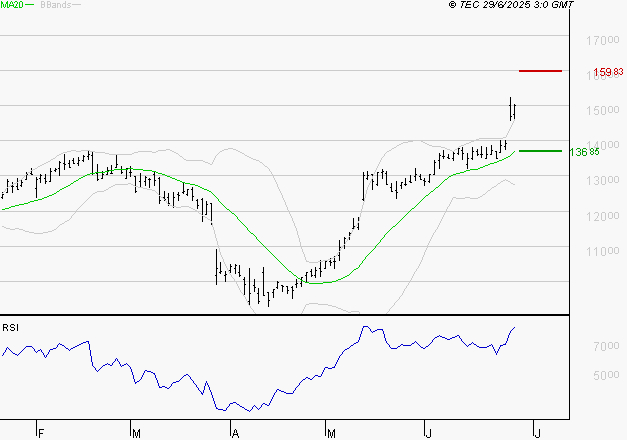The height and width of the screenshot is (440, 627).
Task: Click the 150.00 price axis label
Action: click(x=603, y=110)
